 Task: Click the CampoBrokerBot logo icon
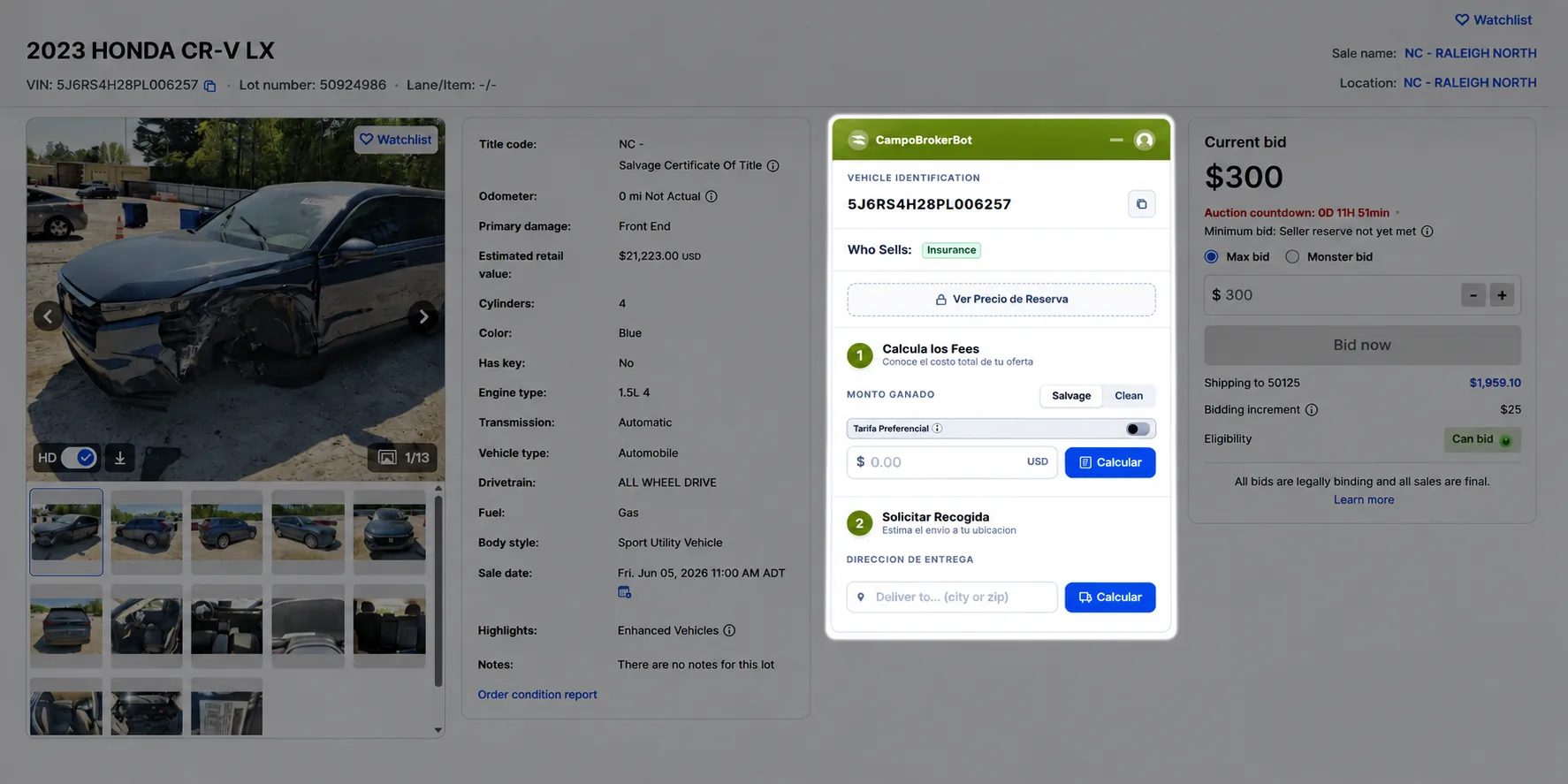857,140
